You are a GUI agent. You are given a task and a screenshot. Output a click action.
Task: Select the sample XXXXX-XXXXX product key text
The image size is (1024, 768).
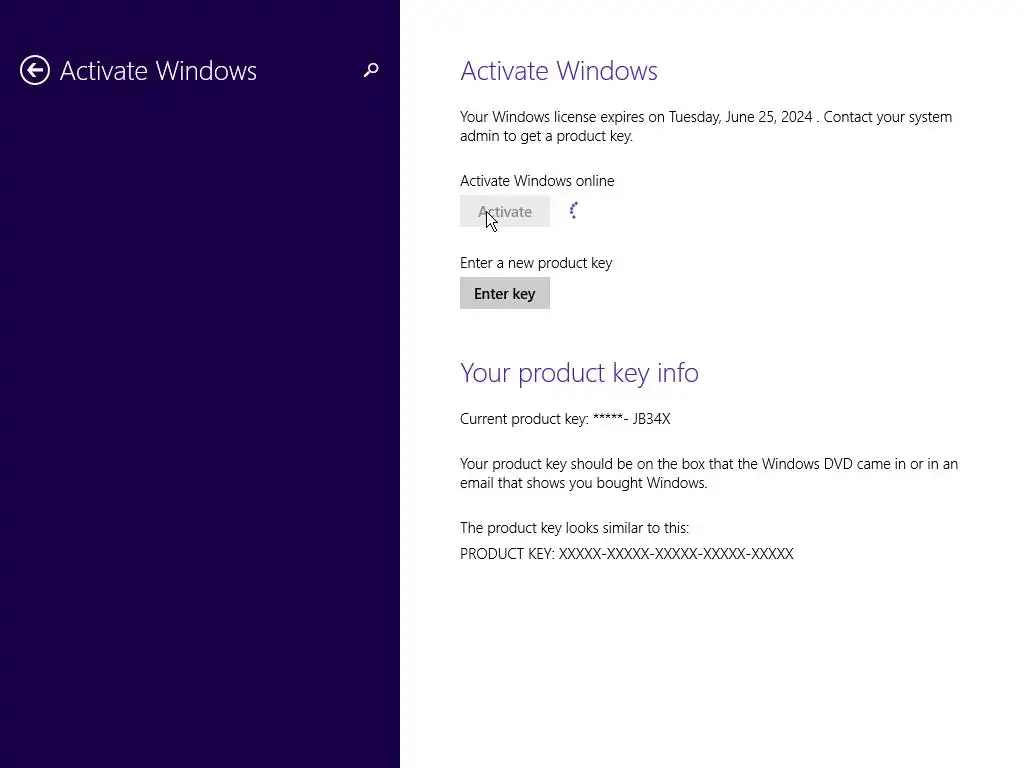(x=676, y=554)
